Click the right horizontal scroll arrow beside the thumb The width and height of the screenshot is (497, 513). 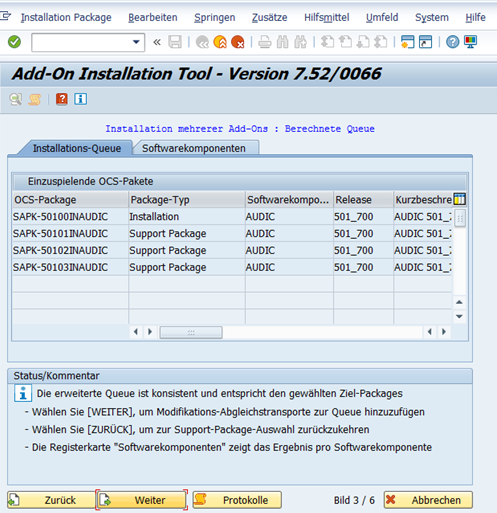point(150,332)
